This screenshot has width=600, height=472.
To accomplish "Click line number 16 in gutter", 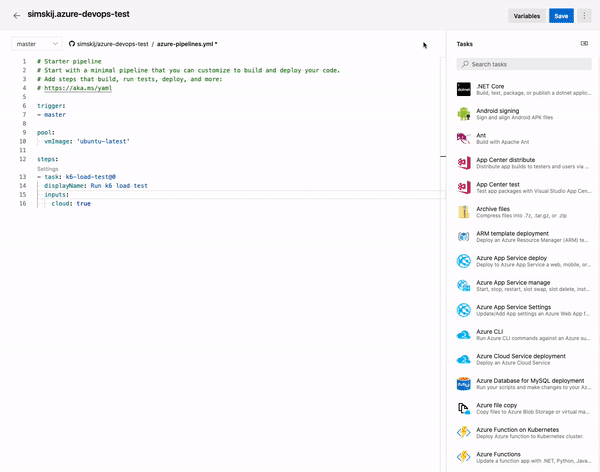I will [23, 203].
